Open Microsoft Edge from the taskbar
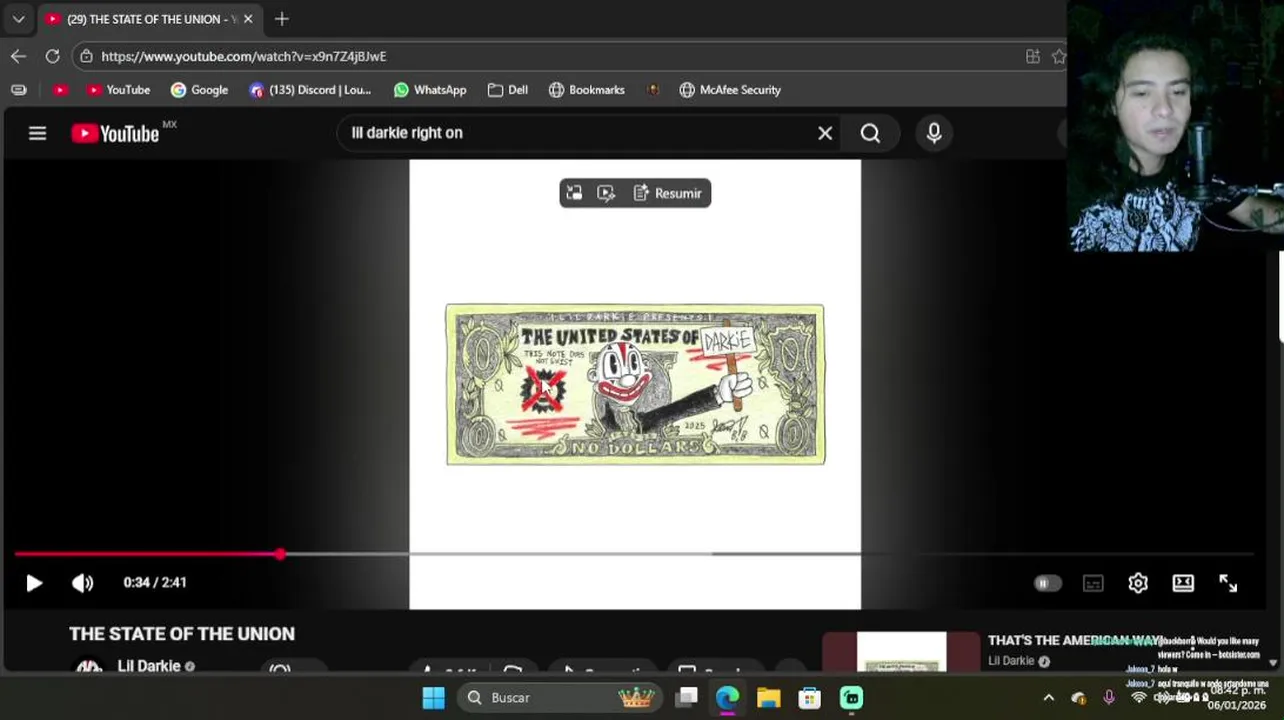1284x720 pixels. pos(727,697)
